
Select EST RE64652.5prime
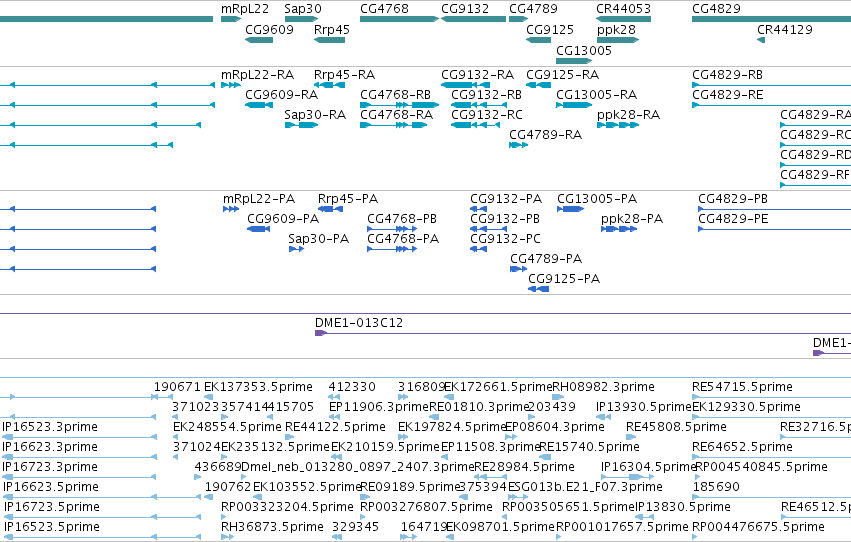coord(771,457)
